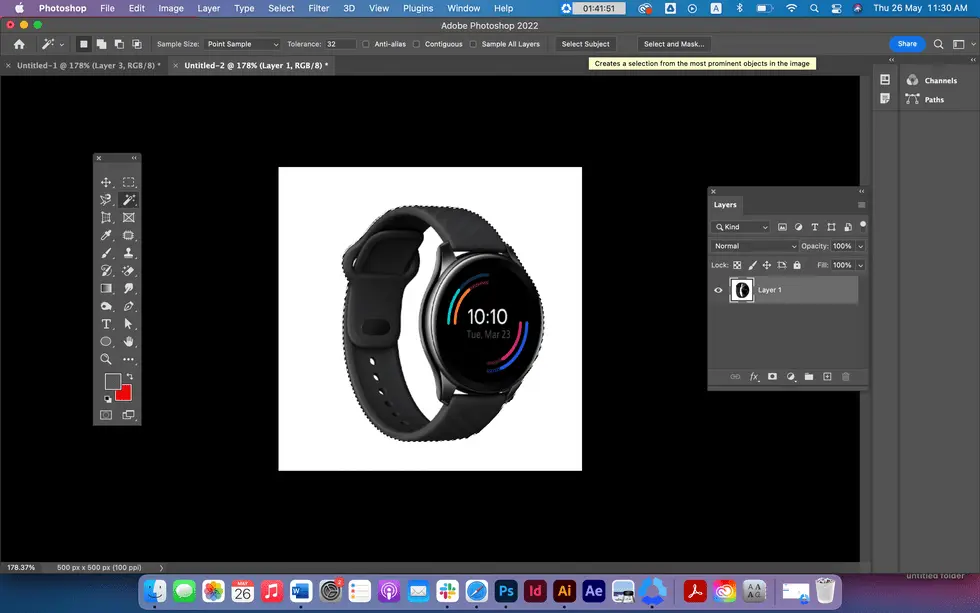Select the Move tool
The width and height of the screenshot is (980, 613).
point(104,182)
